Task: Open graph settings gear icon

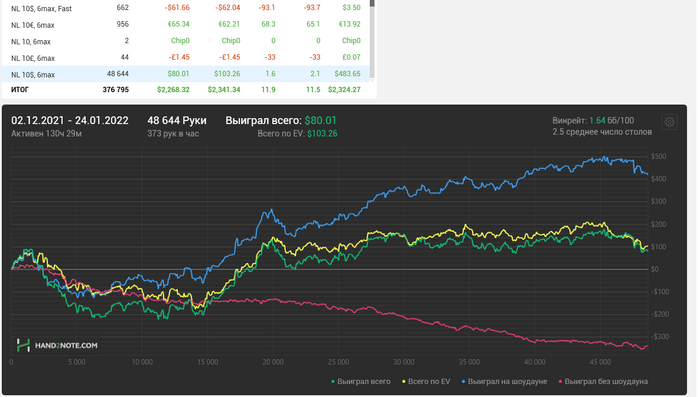Action: (669, 122)
